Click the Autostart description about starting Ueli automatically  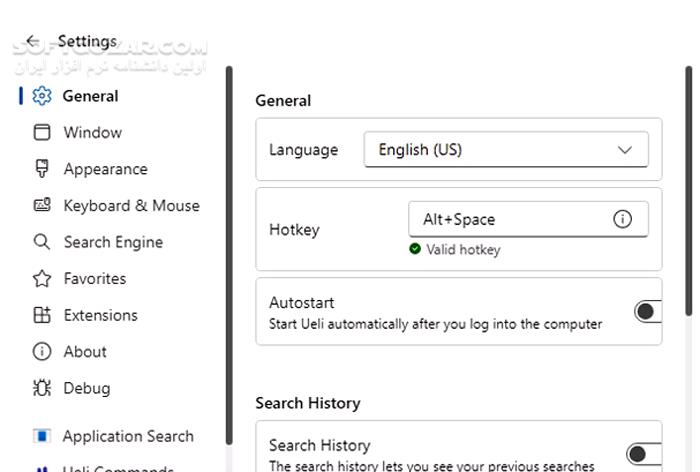pyautogui.click(x=436, y=324)
